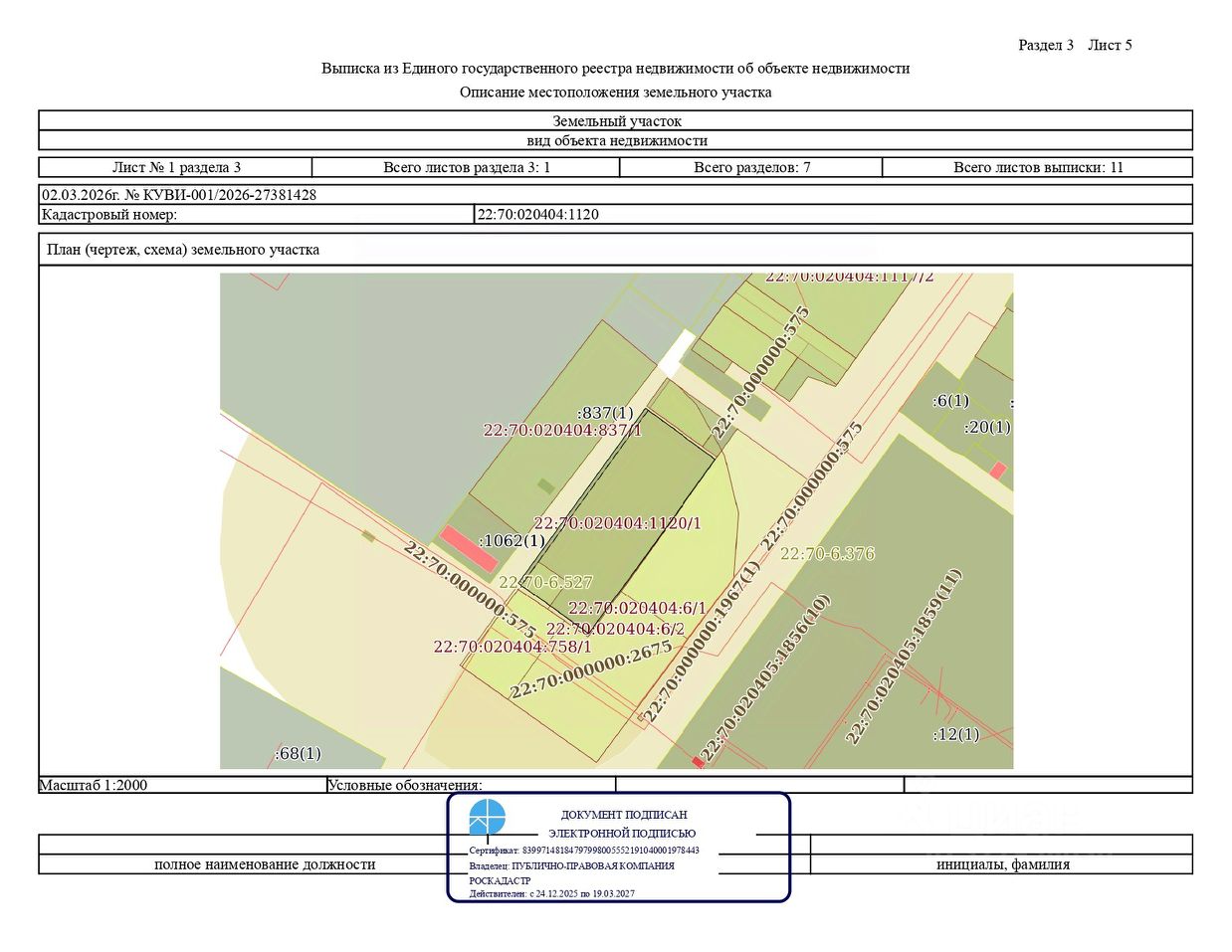Click 'Описание местоположения земельного участка' subtitle
1232x952 pixels.
616,93
